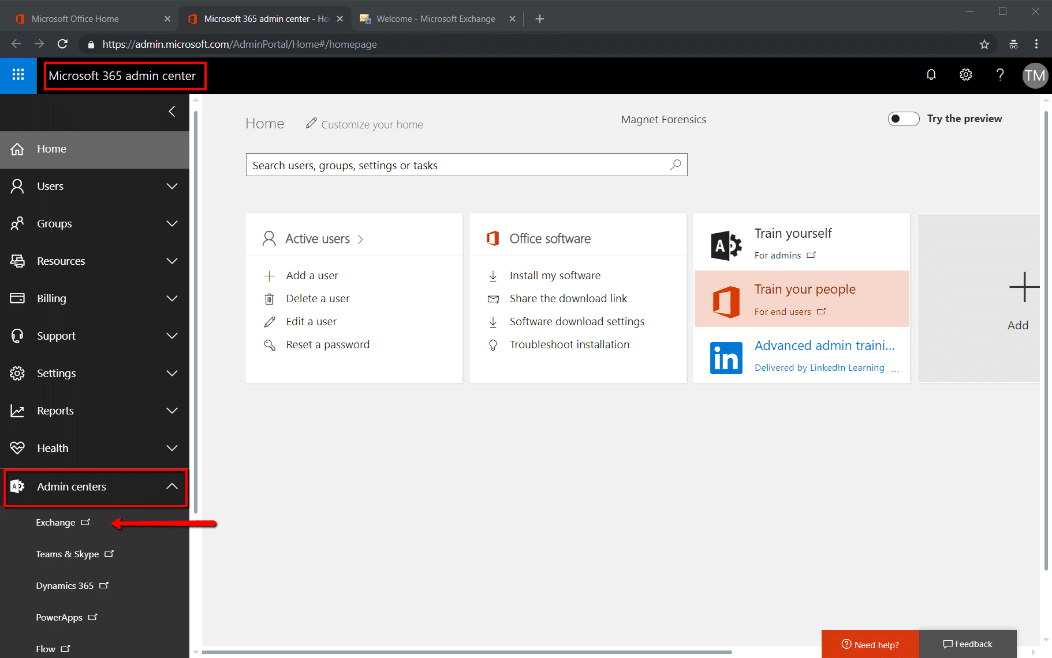The width and height of the screenshot is (1052, 658).
Task: Click Share the download link
Action: pos(568,298)
